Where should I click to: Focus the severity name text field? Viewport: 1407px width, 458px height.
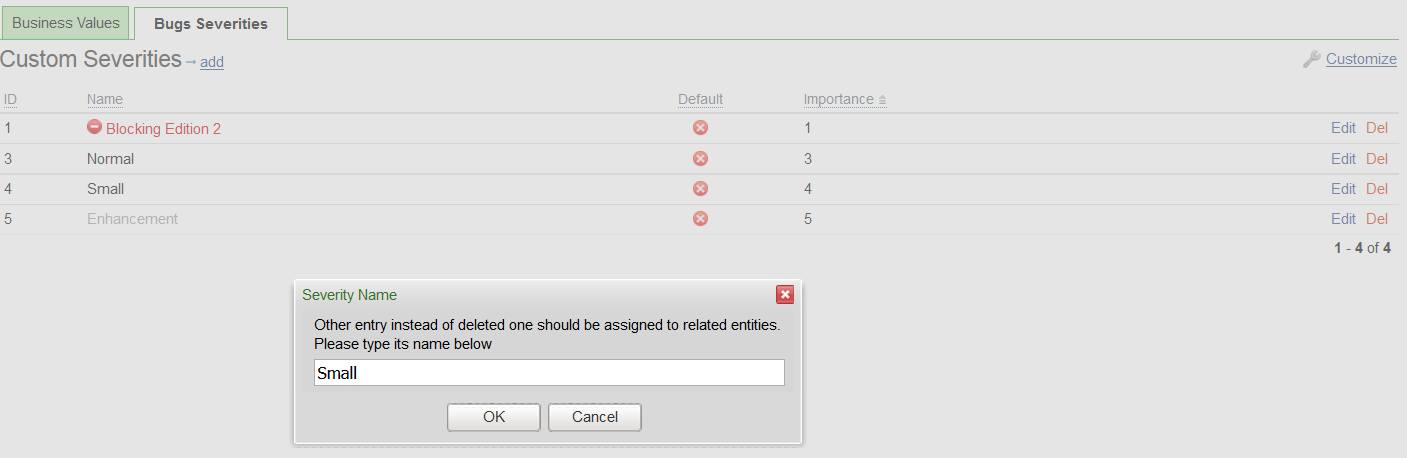coord(549,373)
